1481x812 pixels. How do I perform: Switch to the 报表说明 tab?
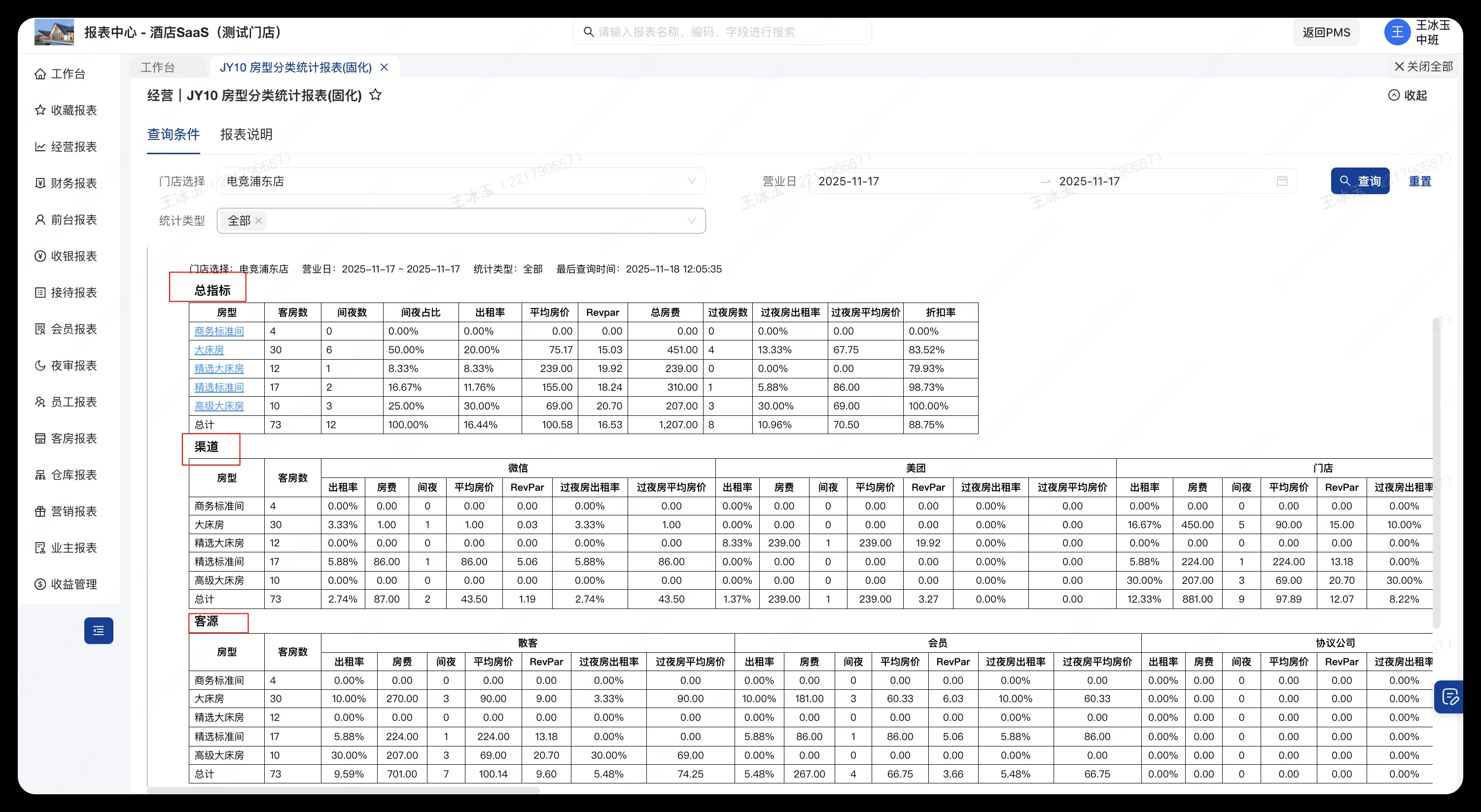pyautogui.click(x=246, y=135)
